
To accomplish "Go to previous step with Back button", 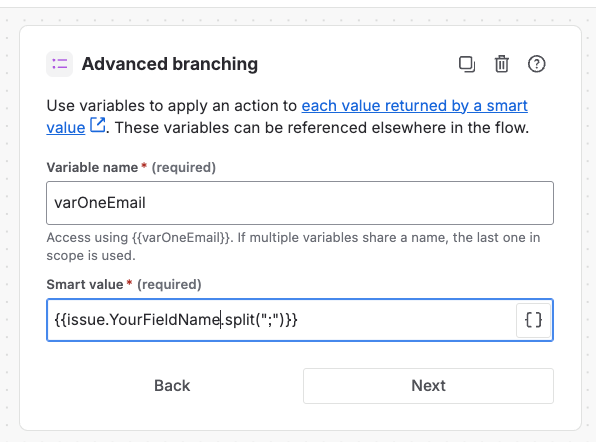I will tap(172, 386).
